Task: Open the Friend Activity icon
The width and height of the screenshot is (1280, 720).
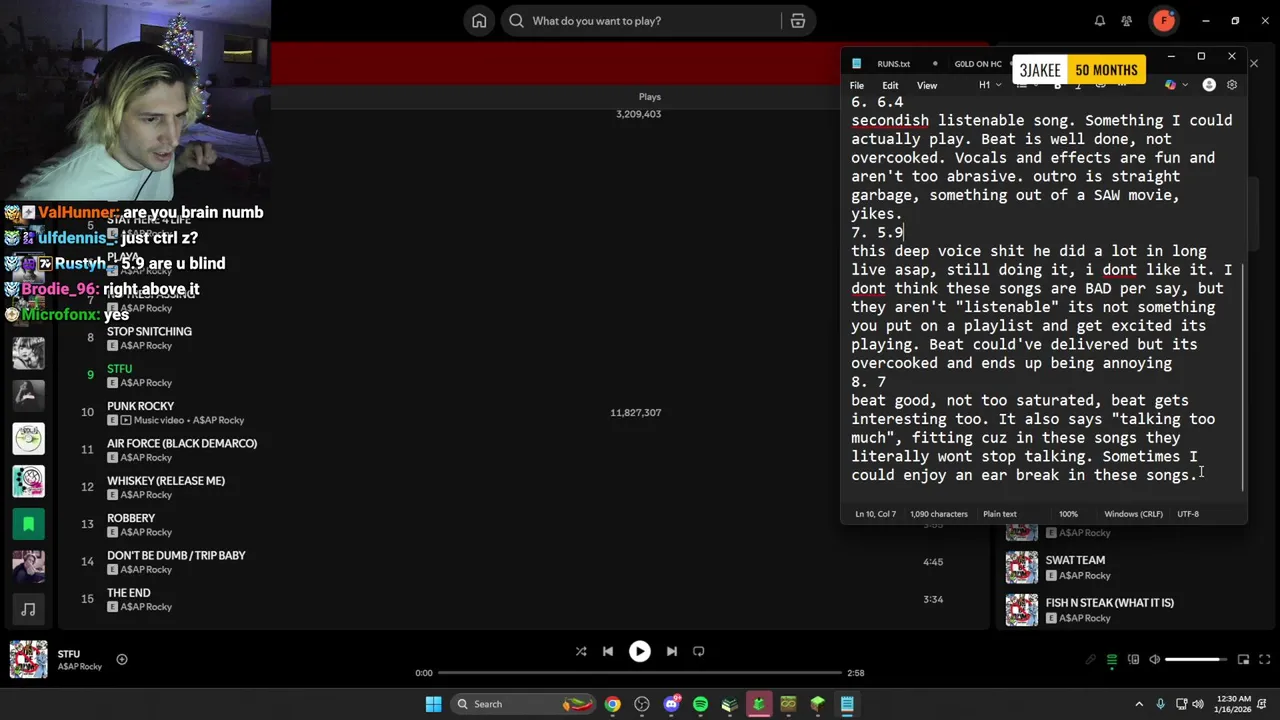Action: point(1127,21)
